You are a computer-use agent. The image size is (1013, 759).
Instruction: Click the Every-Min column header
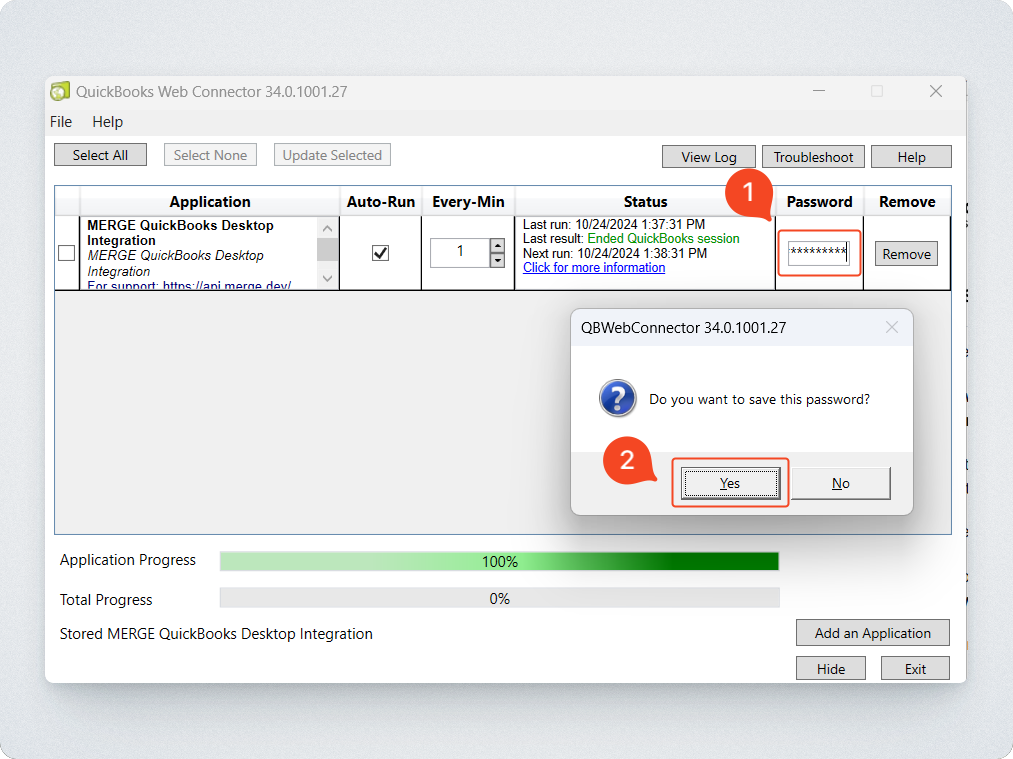tap(468, 202)
